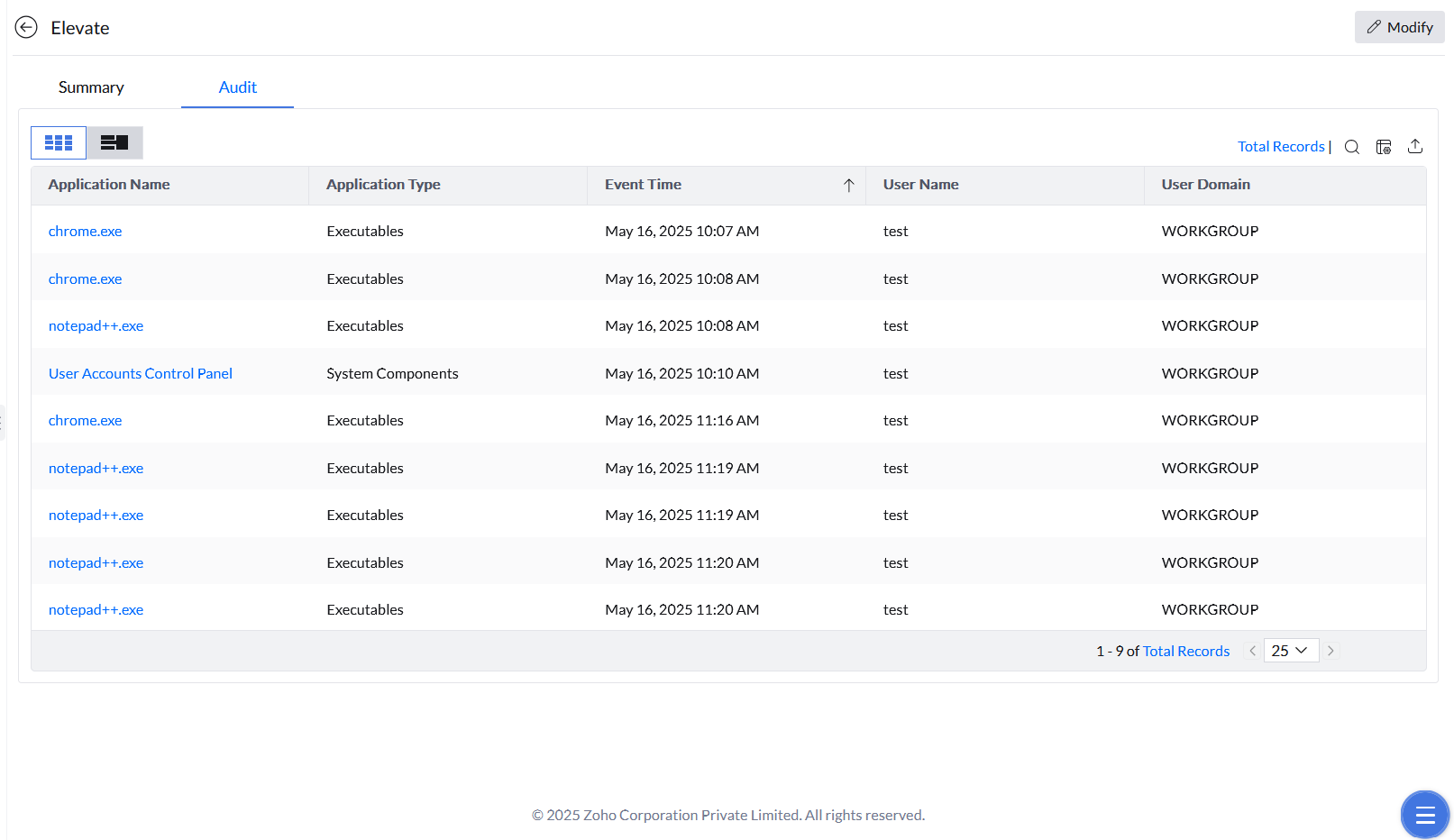This screenshot has width=1454, height=840.
Task: Click the Modify button
Action: (1399, 27)
